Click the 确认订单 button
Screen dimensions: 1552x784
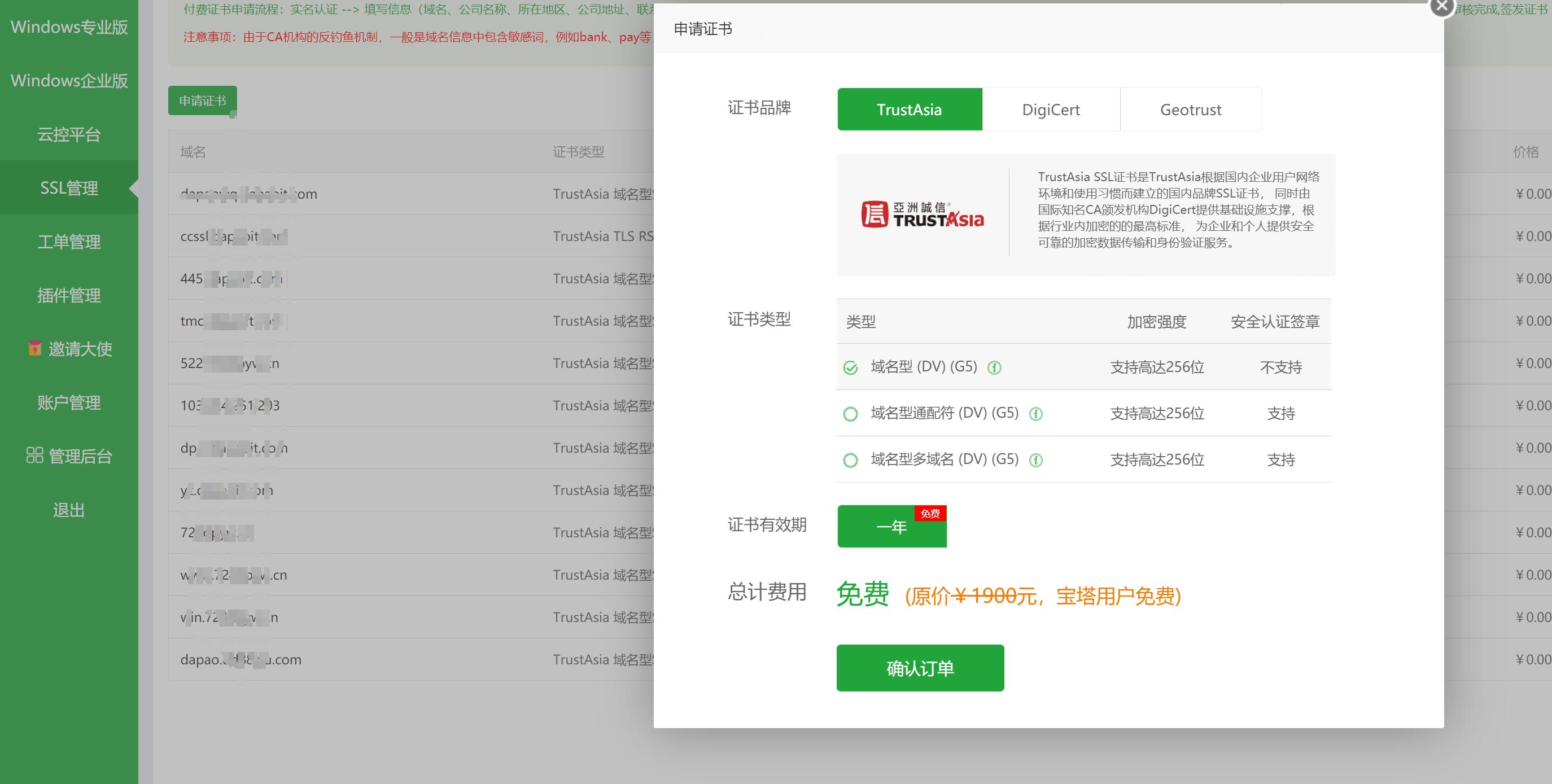tap(920, 668)
